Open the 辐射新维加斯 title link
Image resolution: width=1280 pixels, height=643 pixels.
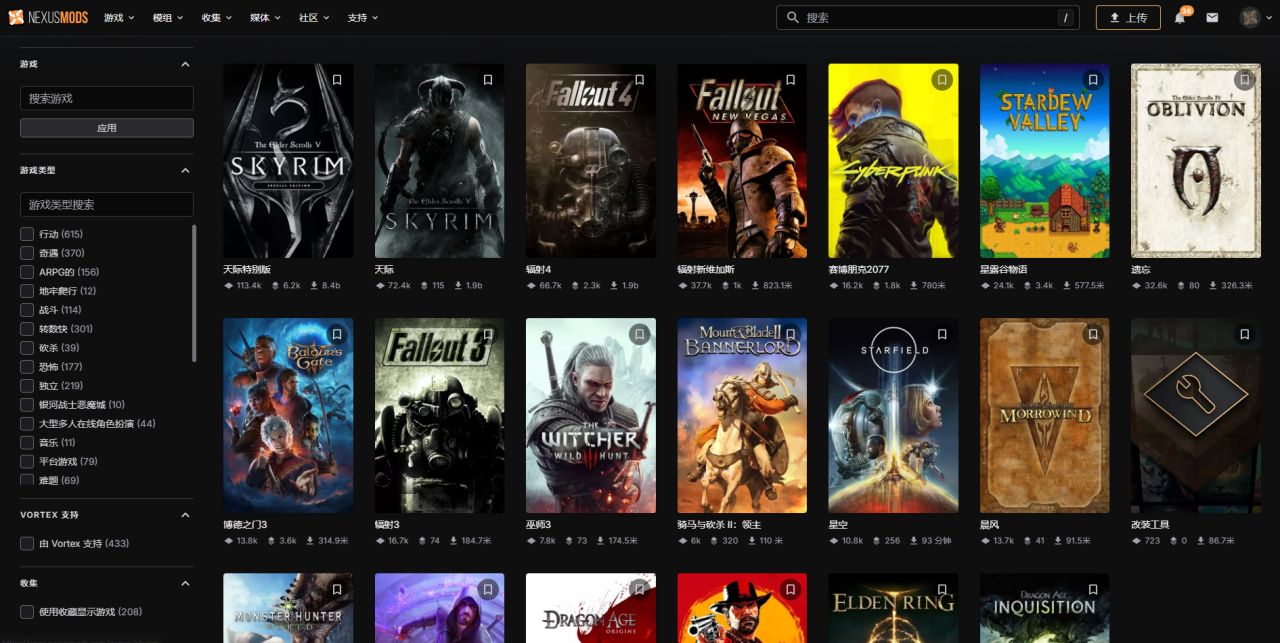click(x=707, y=269)
